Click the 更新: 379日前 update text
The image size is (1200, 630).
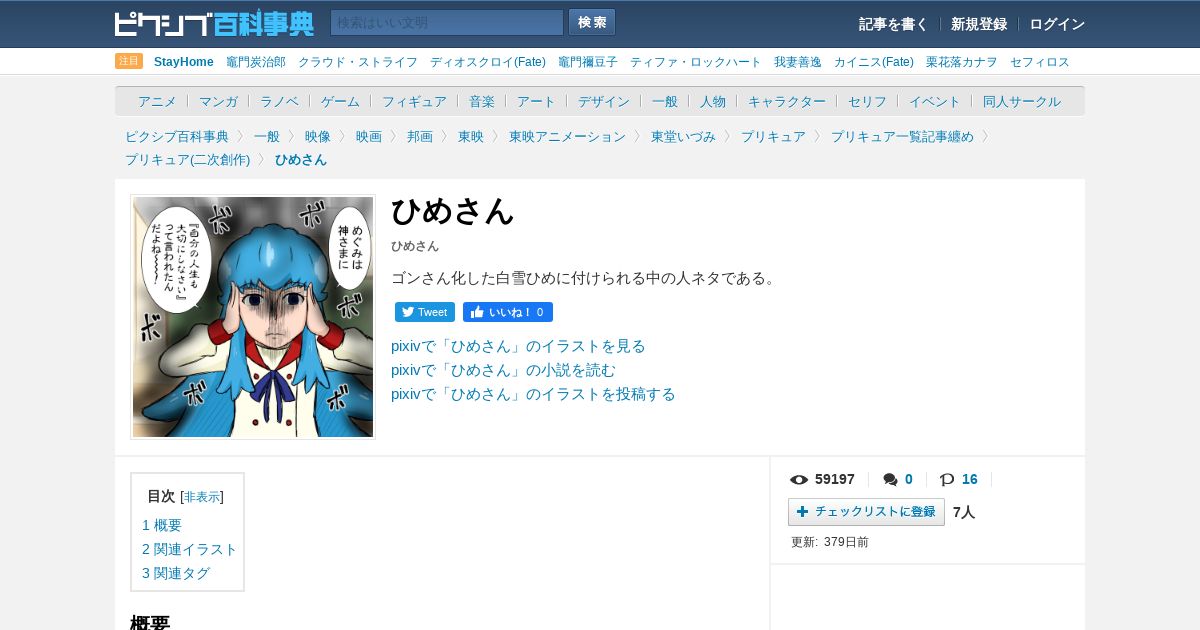[x=830, y=542]
